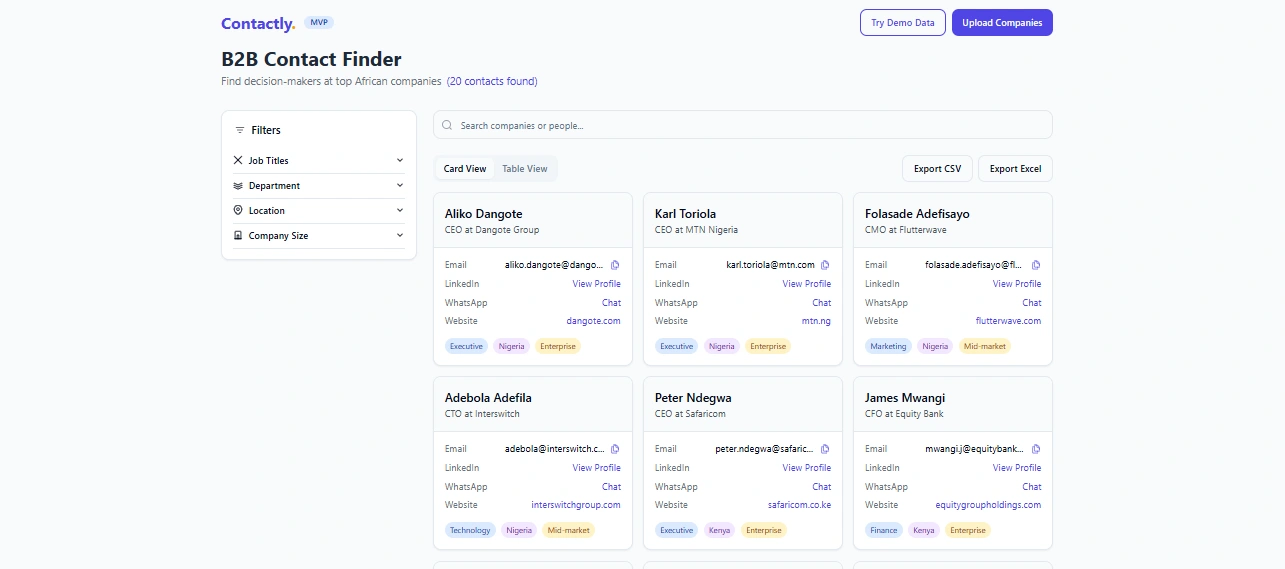The image size is (1285, 569).
Task: Expand the Company Size filter
Action: tap(318, 236)
